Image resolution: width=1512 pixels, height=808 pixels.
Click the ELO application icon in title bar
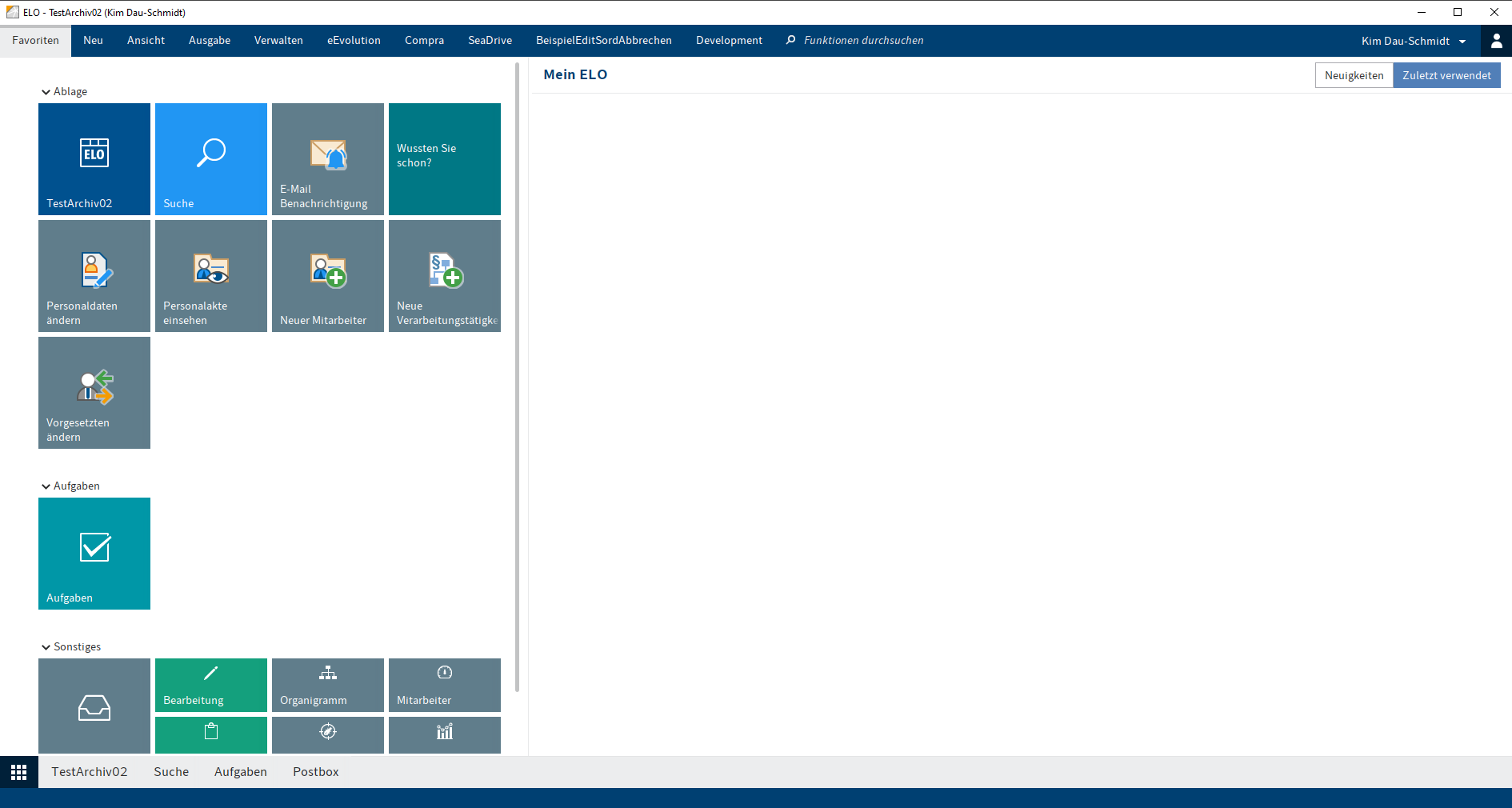13,12
